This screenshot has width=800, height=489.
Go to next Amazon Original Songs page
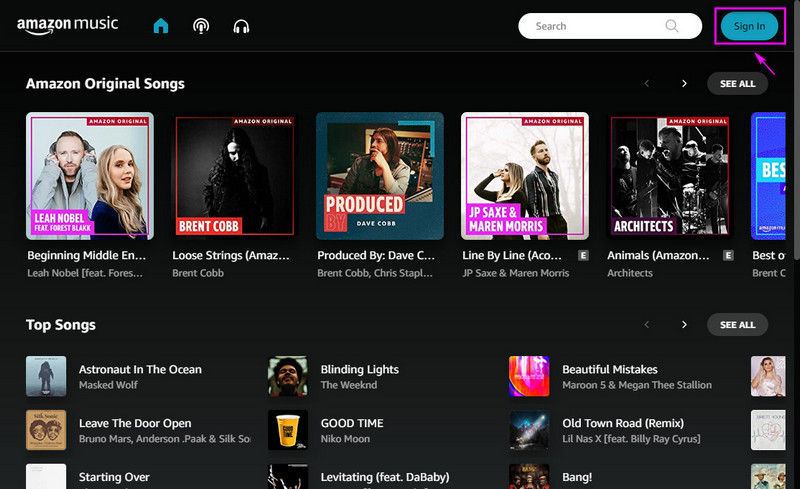pos(684,84)
